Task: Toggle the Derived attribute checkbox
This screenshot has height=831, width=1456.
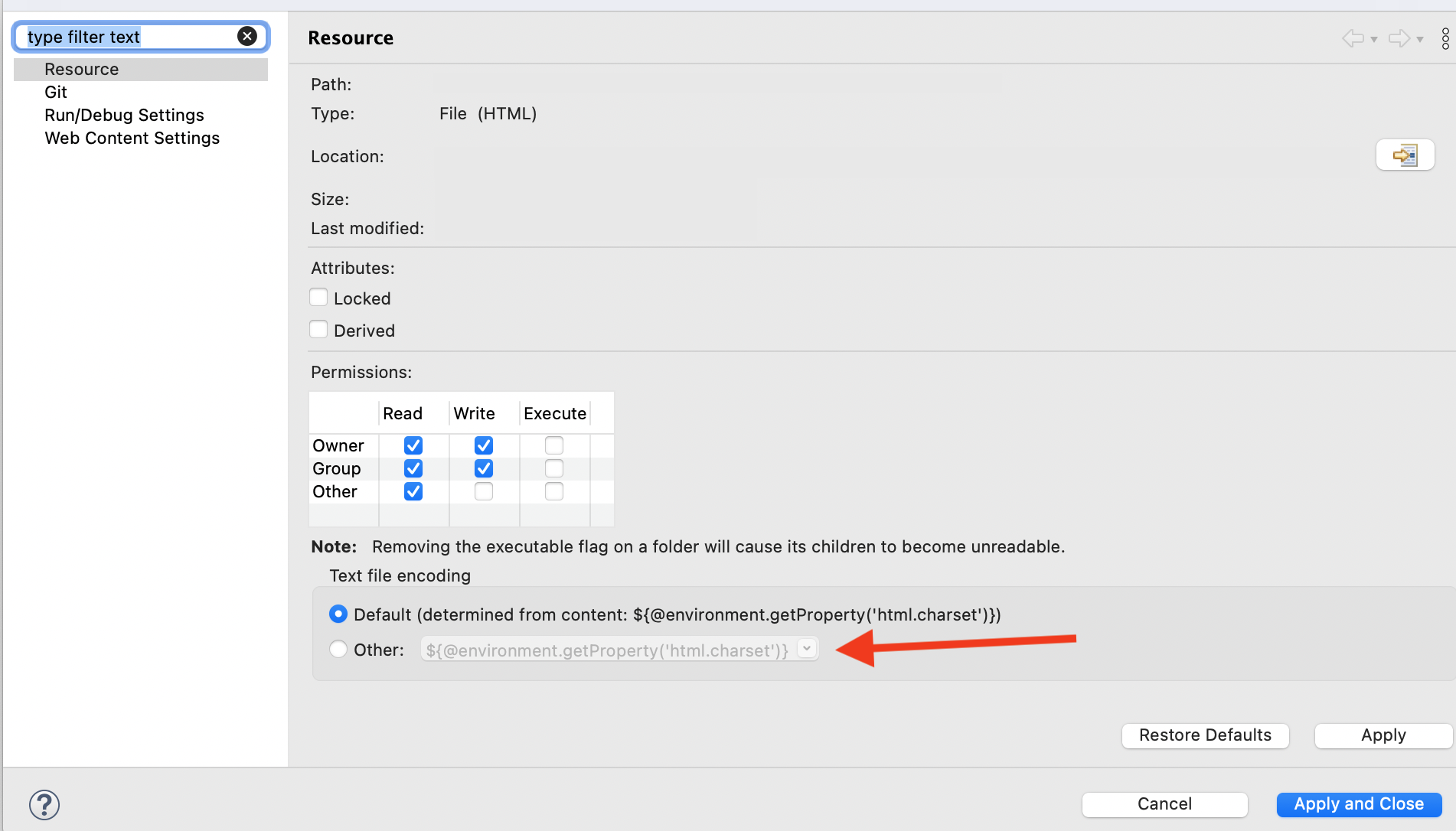Action: click(318, 330)
